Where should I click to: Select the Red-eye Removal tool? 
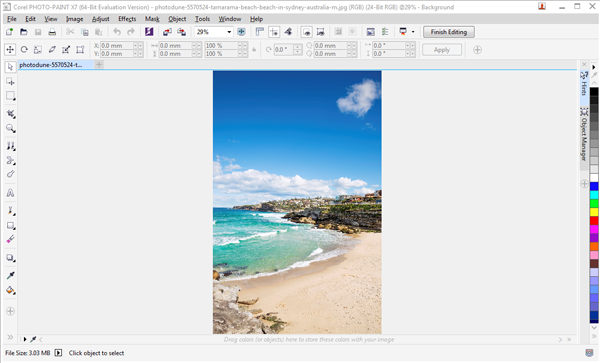click(x=10, y=161)
